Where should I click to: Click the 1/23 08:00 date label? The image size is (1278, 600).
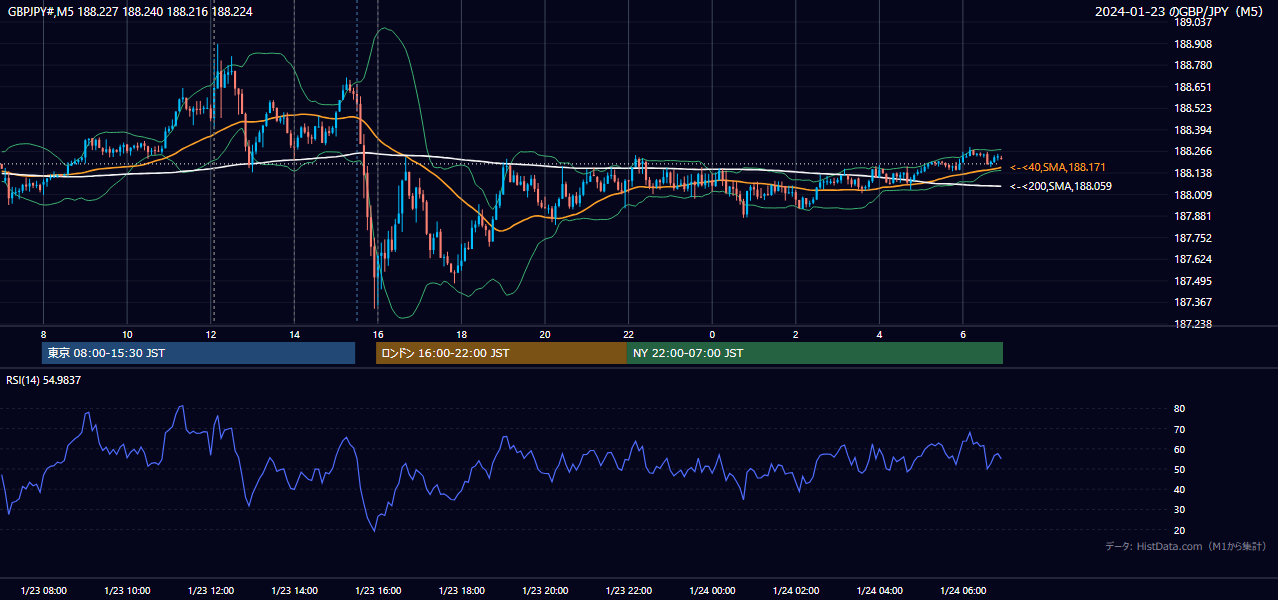click(43, 591)
